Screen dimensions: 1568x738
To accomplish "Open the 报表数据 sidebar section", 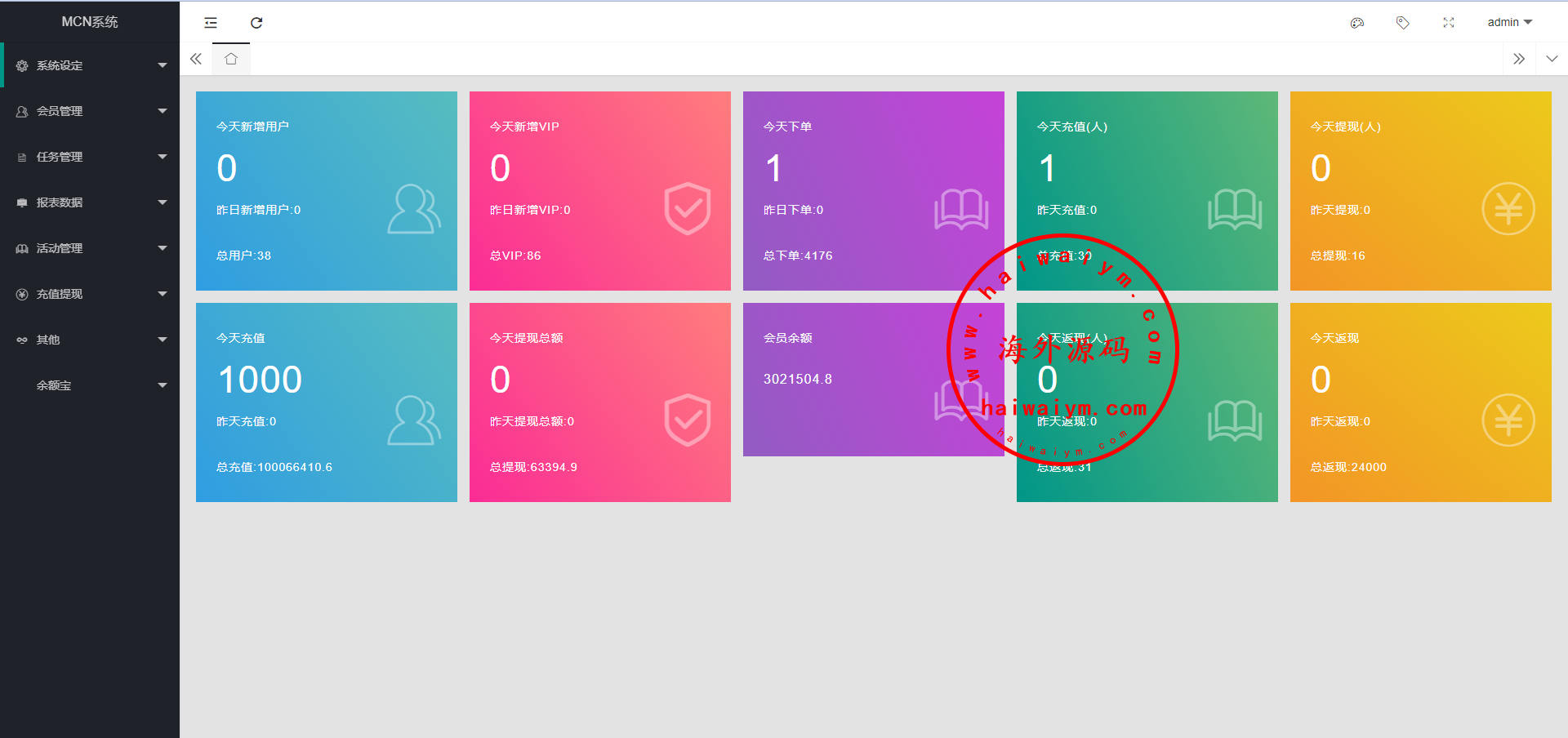I will (90, 202).
